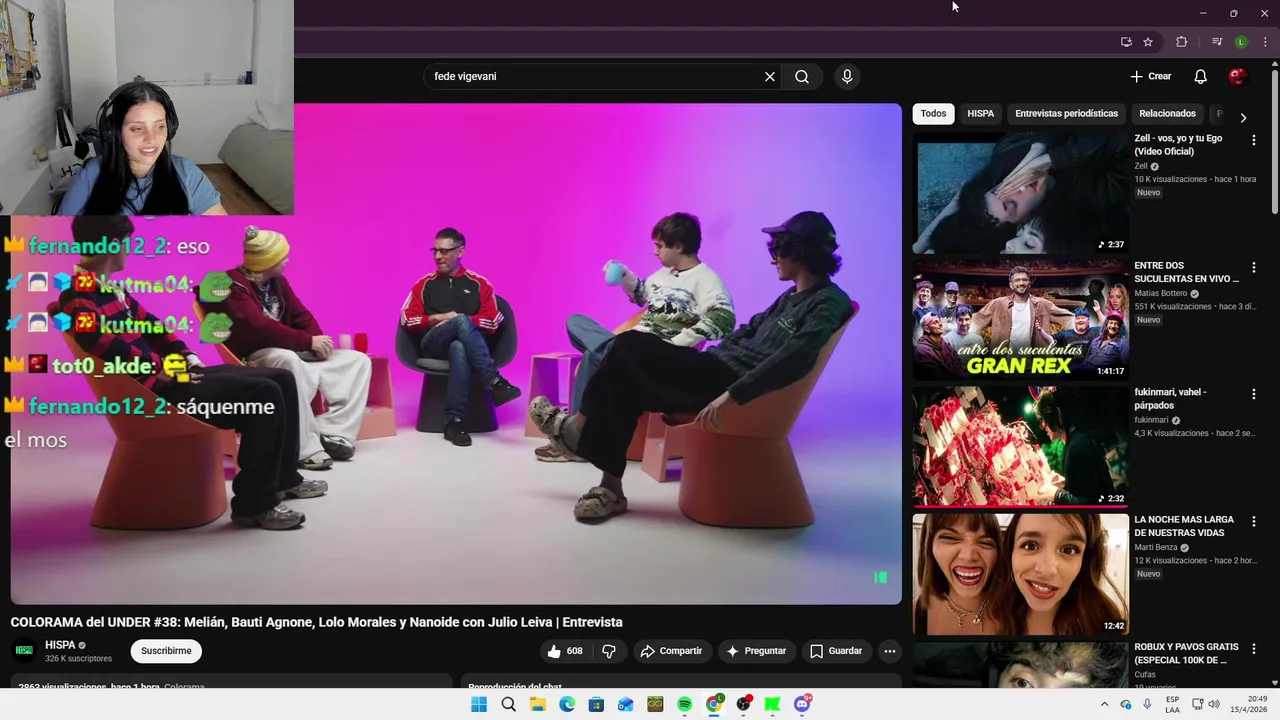This screenshot has width=1280, height=720.
Task: Click the search magnifier button
Action: 802,77
